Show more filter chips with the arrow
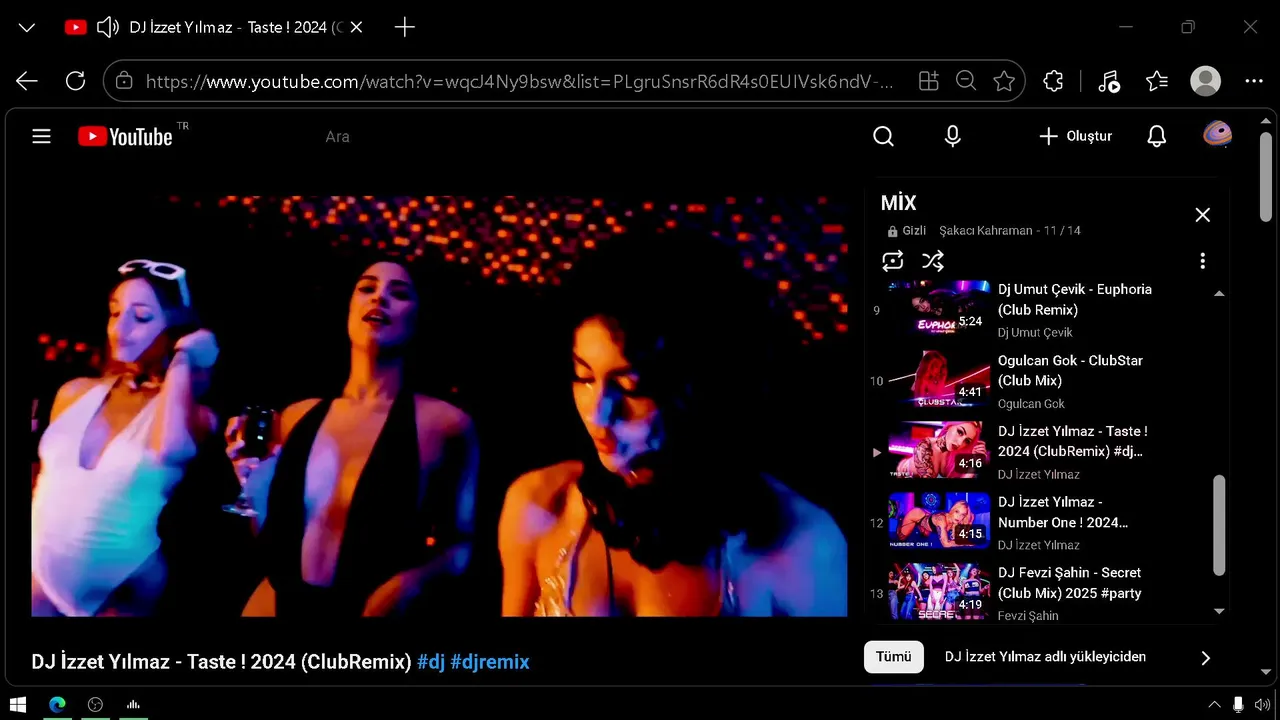The image size is (1280, 720). (x=1205, y=658)
